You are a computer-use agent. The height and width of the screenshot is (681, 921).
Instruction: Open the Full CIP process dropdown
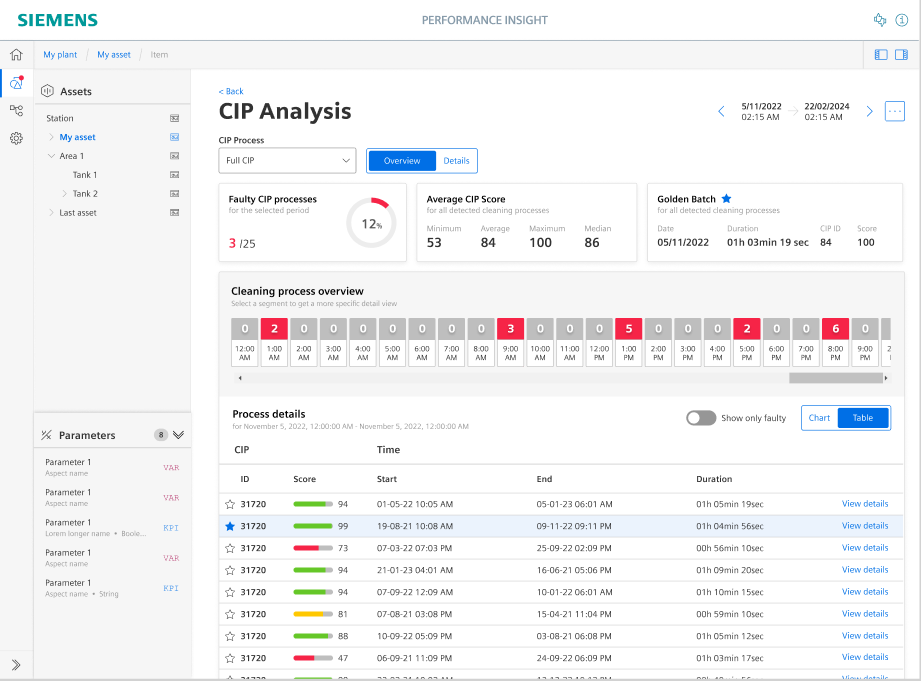click(287, 160)
